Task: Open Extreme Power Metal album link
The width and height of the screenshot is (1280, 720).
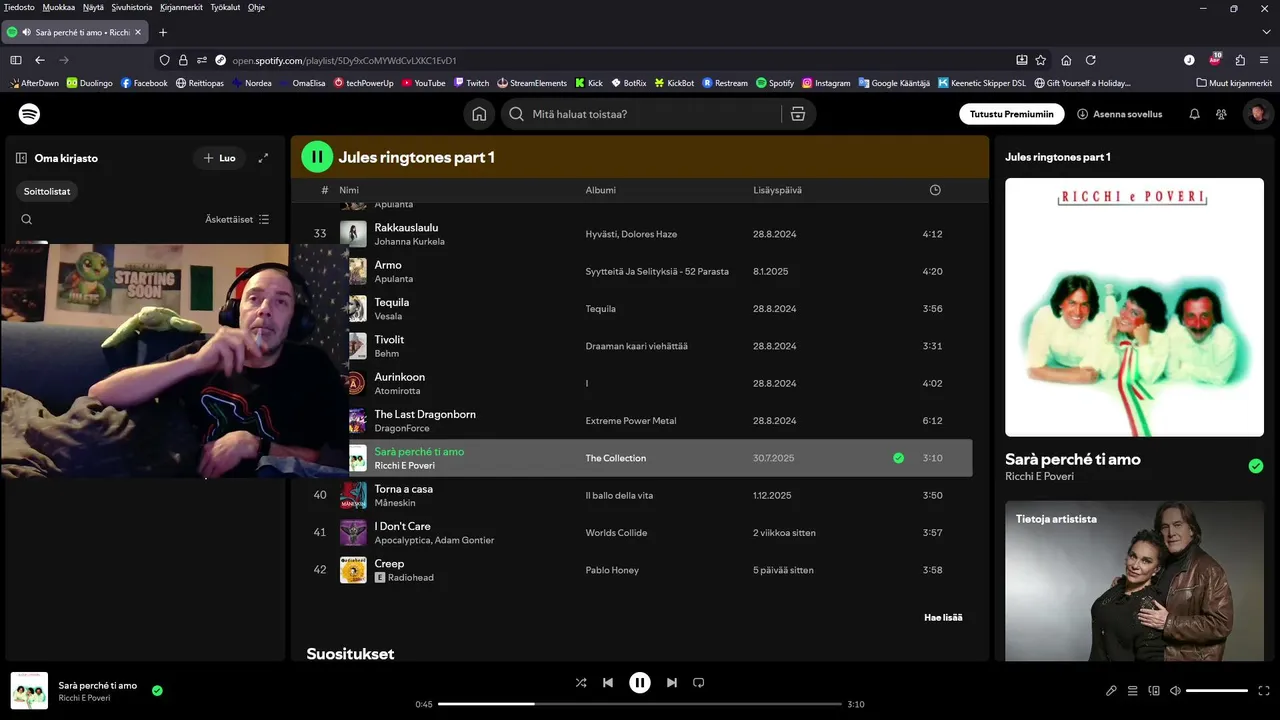Action: pyautogui.click(x=631, y=421)
